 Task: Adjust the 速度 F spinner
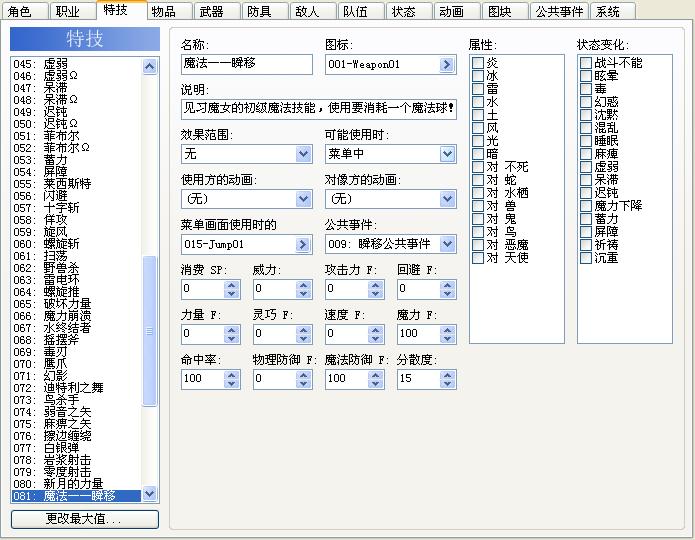pos(375,334)
